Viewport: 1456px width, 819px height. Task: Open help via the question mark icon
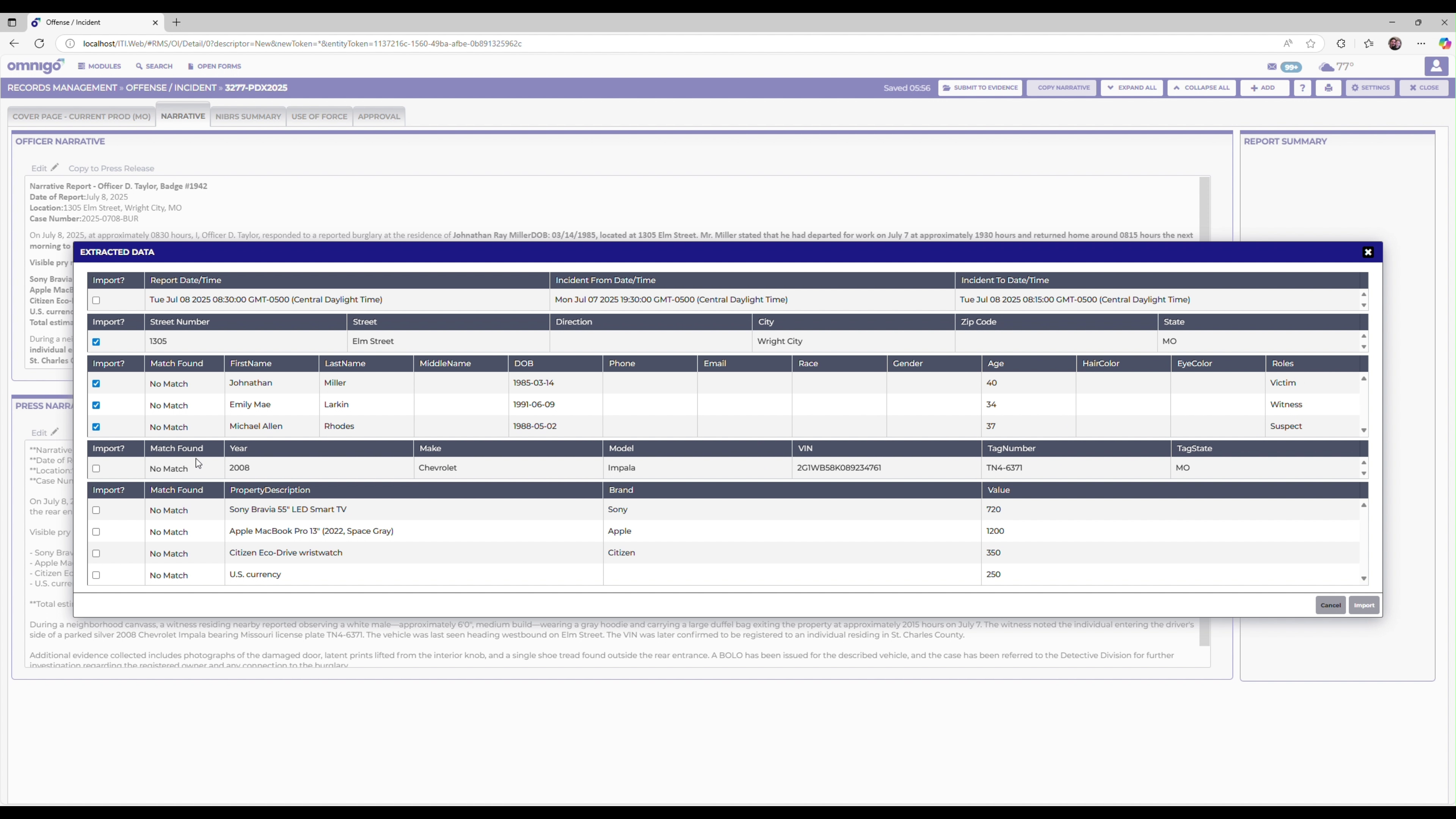(1303, 88)
